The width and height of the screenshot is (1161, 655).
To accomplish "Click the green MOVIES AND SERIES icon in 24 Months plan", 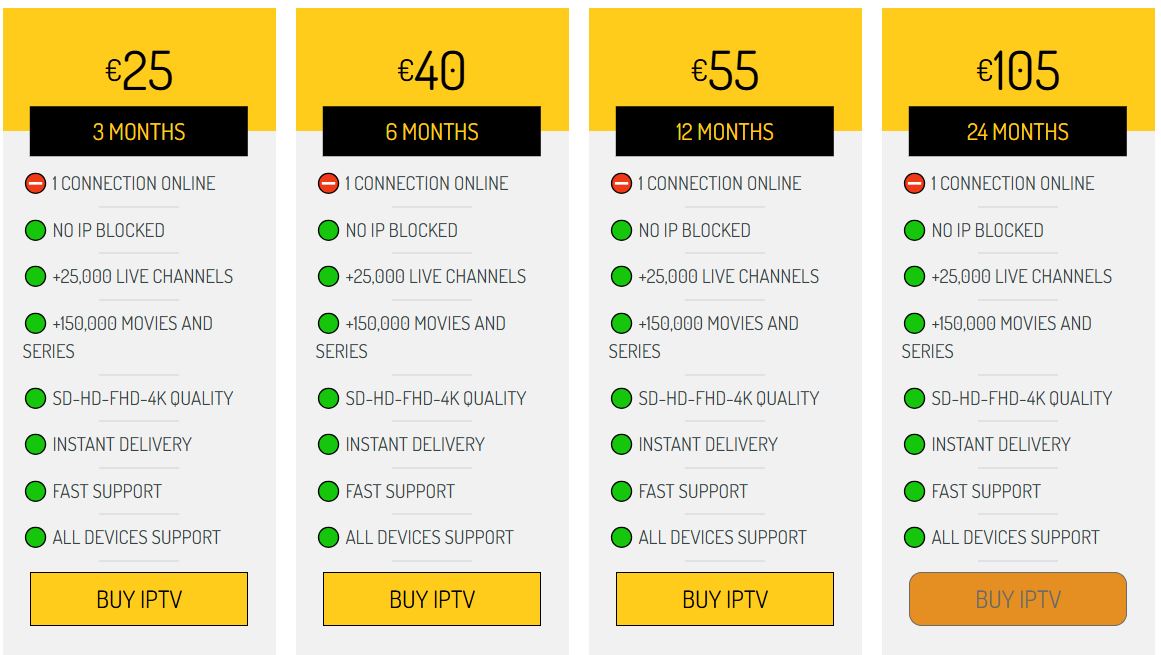I will click(914, 324).
